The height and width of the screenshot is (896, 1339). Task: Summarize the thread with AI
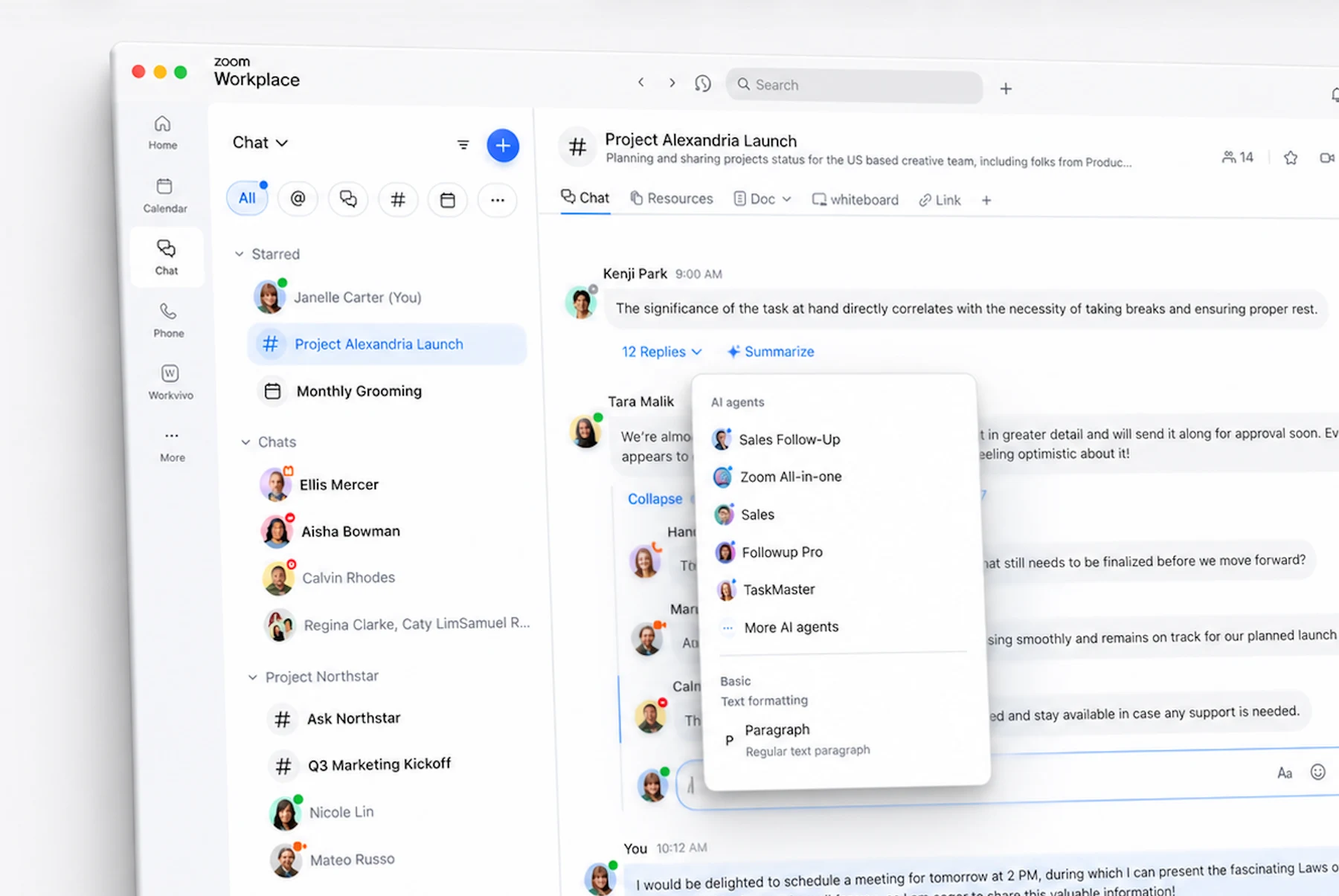tap(771, 352)
